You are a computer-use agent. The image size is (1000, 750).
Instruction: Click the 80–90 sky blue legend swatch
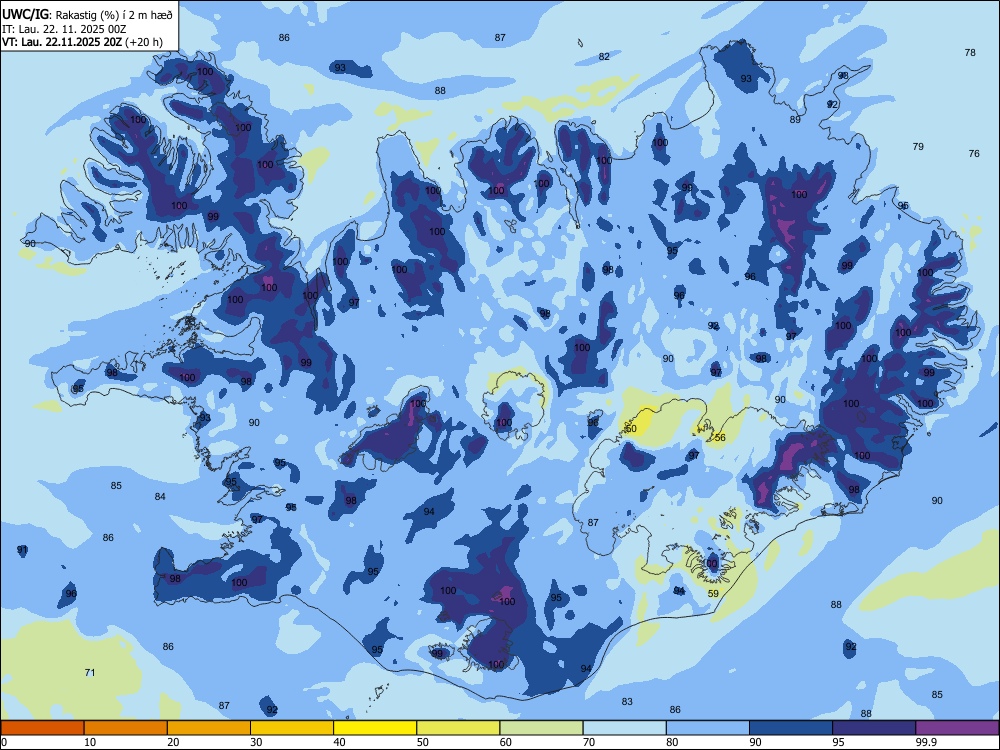click(x=708, y=728)
